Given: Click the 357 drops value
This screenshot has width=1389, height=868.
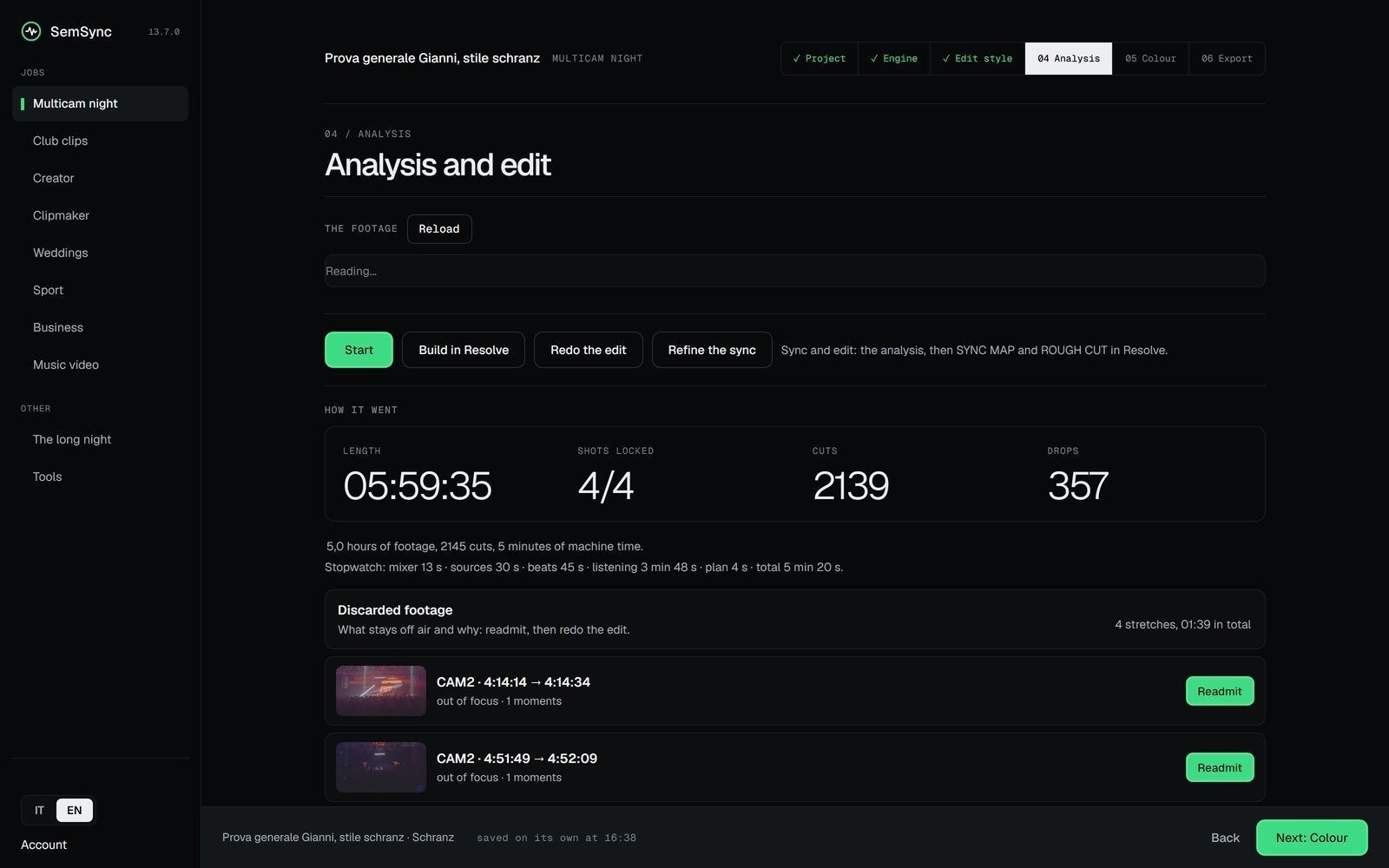Looking at the screenshot, I should [1078, 486].
